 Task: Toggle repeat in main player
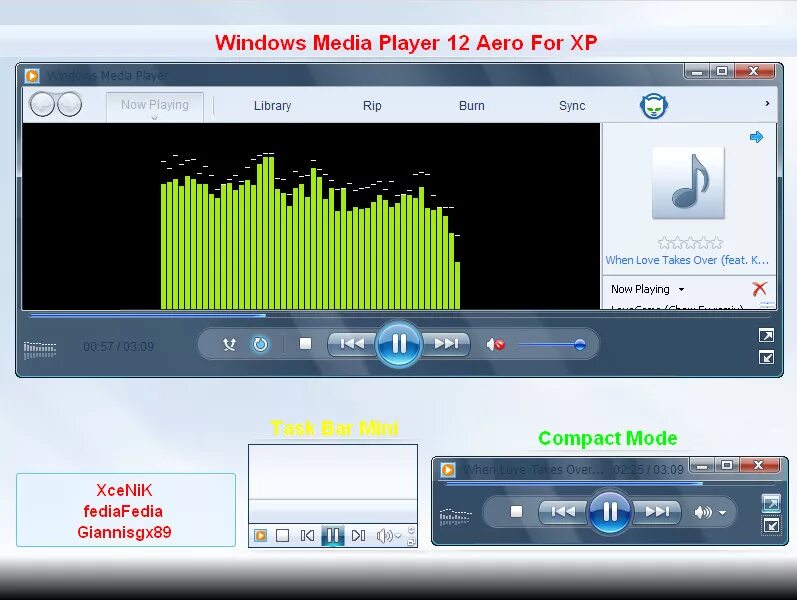pos(260,345)
